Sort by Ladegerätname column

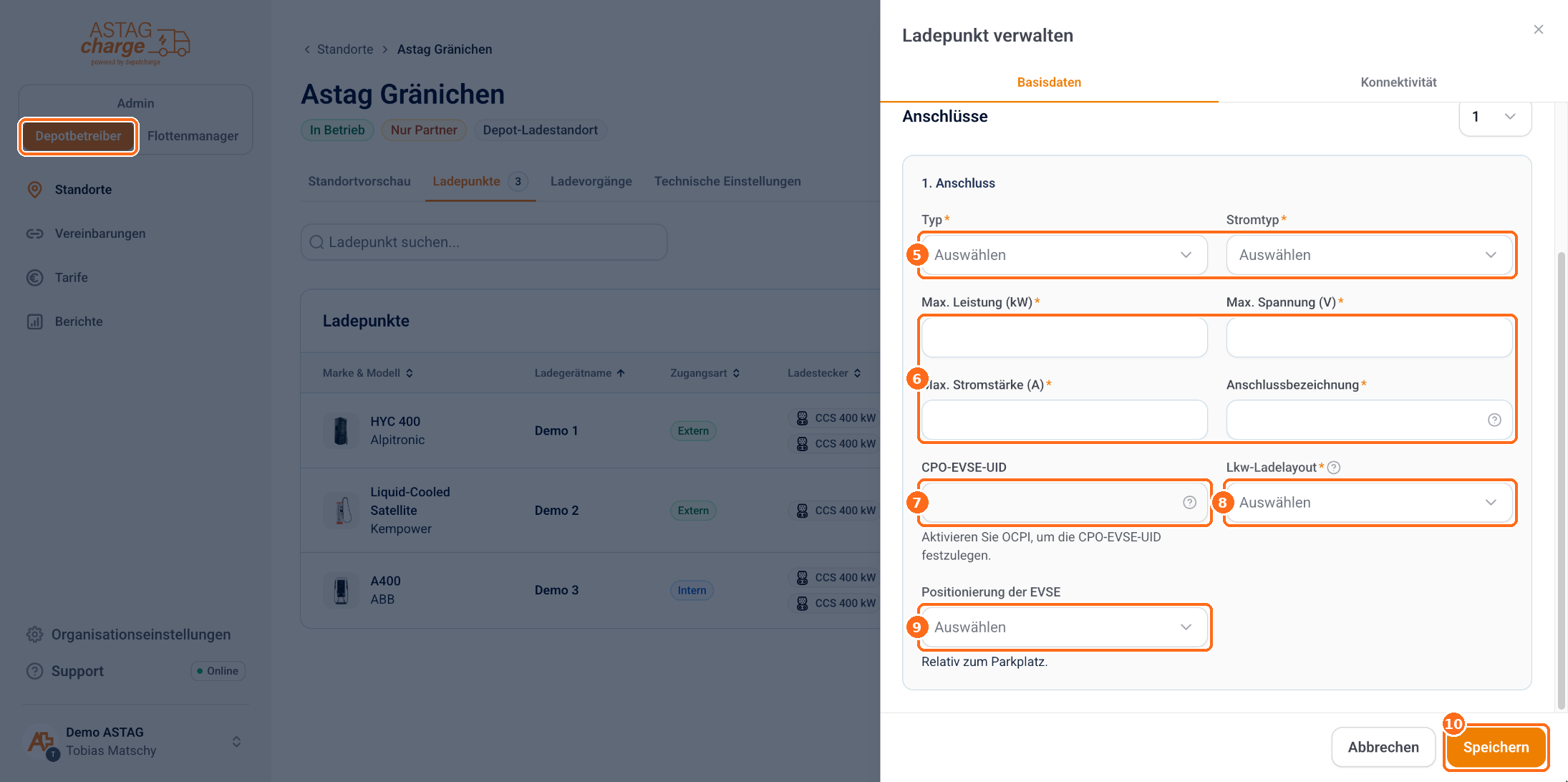tap(580, 373)
